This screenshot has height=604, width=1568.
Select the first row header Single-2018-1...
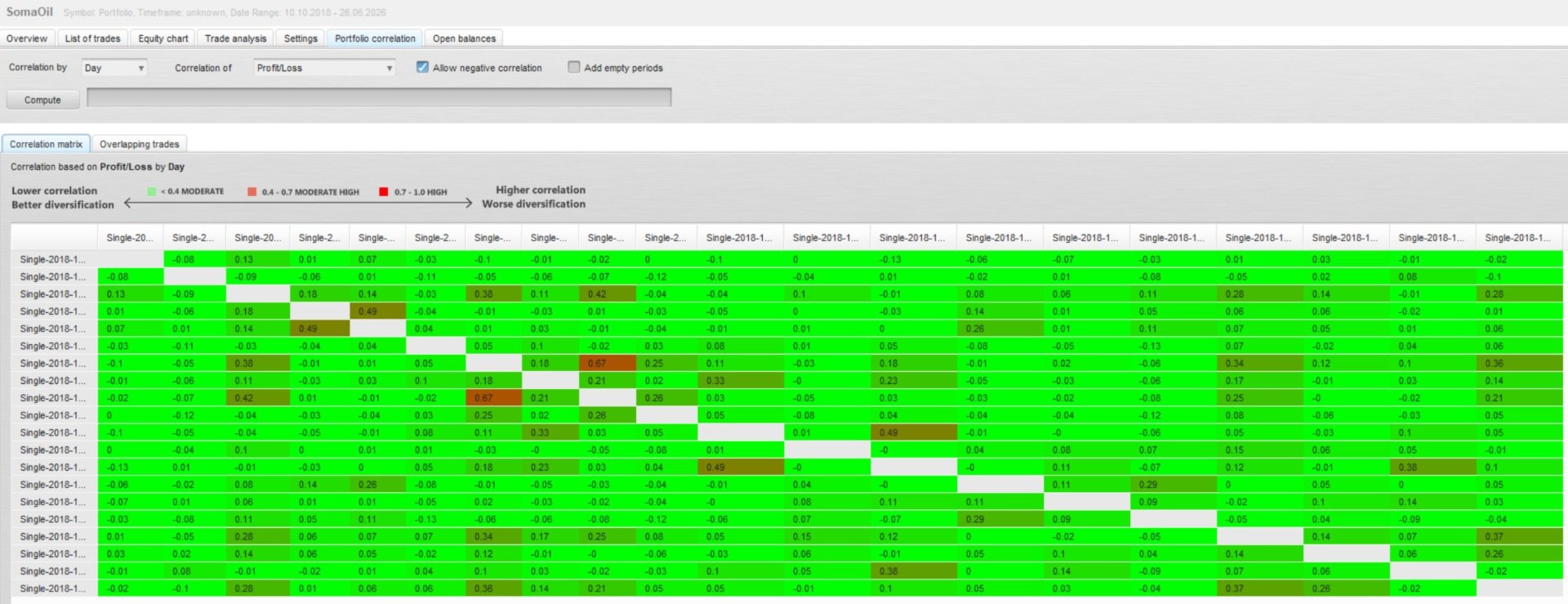53,259
